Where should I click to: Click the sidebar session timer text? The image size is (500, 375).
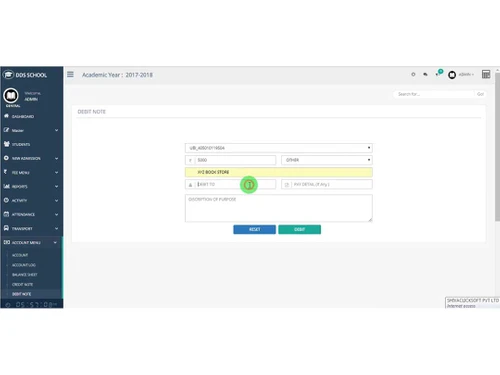click(x=36, y=305)
